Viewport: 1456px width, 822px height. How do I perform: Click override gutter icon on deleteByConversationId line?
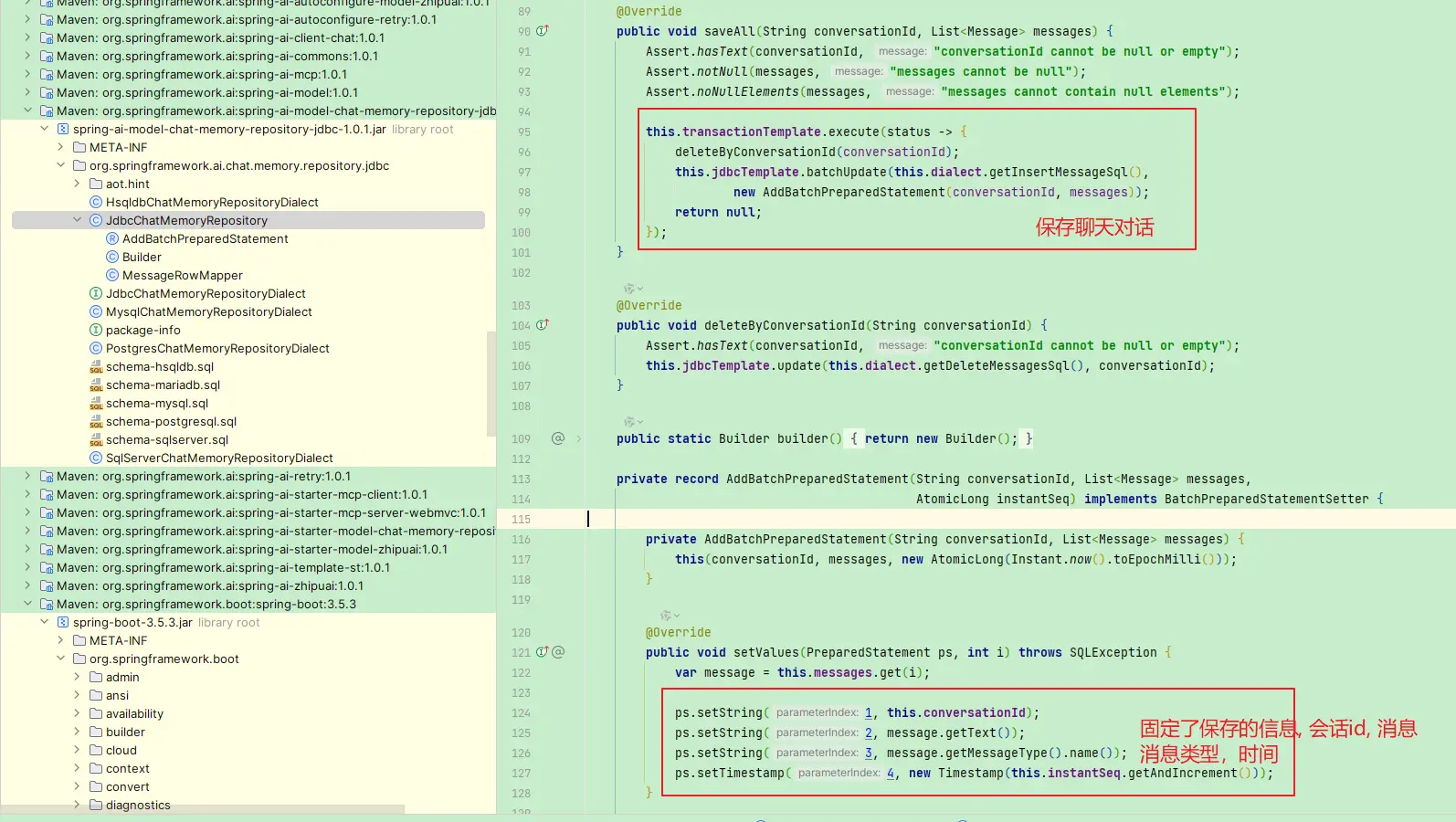click(542, 325)
